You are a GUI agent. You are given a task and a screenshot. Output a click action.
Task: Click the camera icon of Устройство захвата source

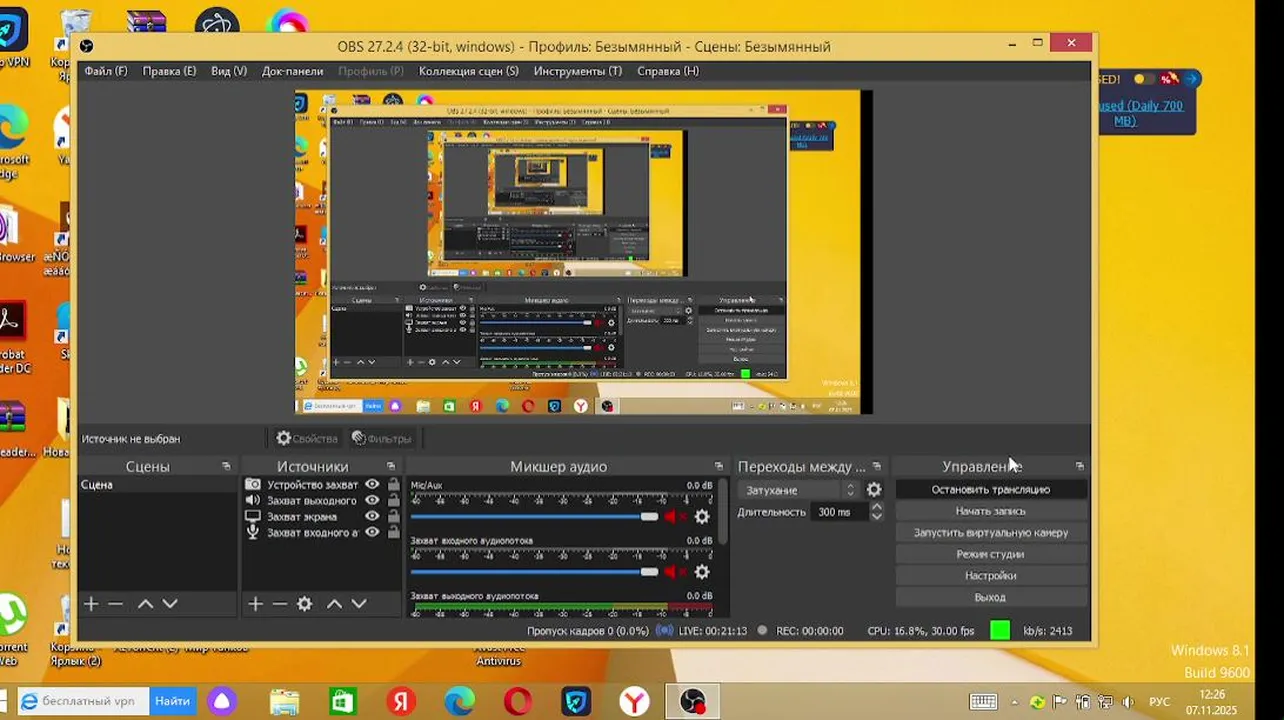click(x=253, y=485)
